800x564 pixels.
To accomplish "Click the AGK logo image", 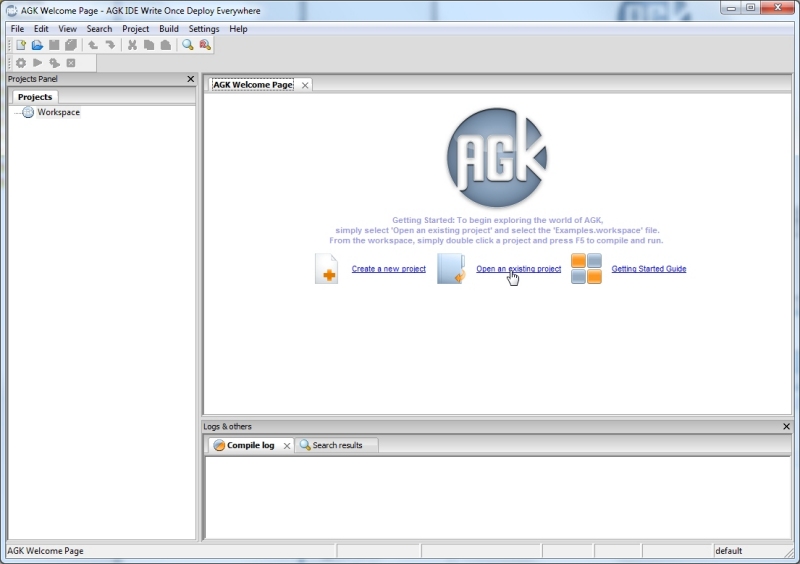I will (x=497, y=157).
